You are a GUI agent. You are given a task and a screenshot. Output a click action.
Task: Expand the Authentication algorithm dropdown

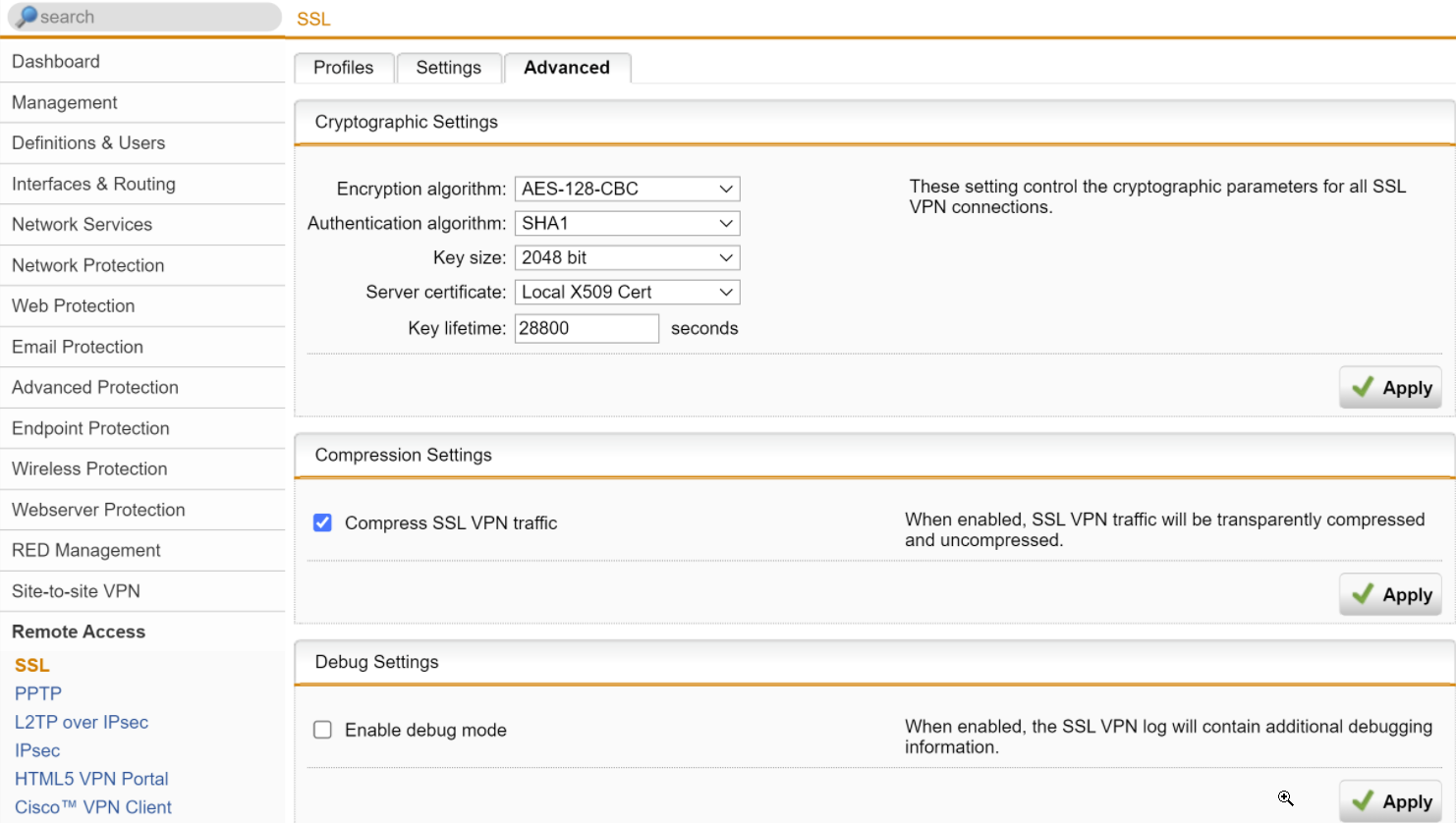pos(627,223)
